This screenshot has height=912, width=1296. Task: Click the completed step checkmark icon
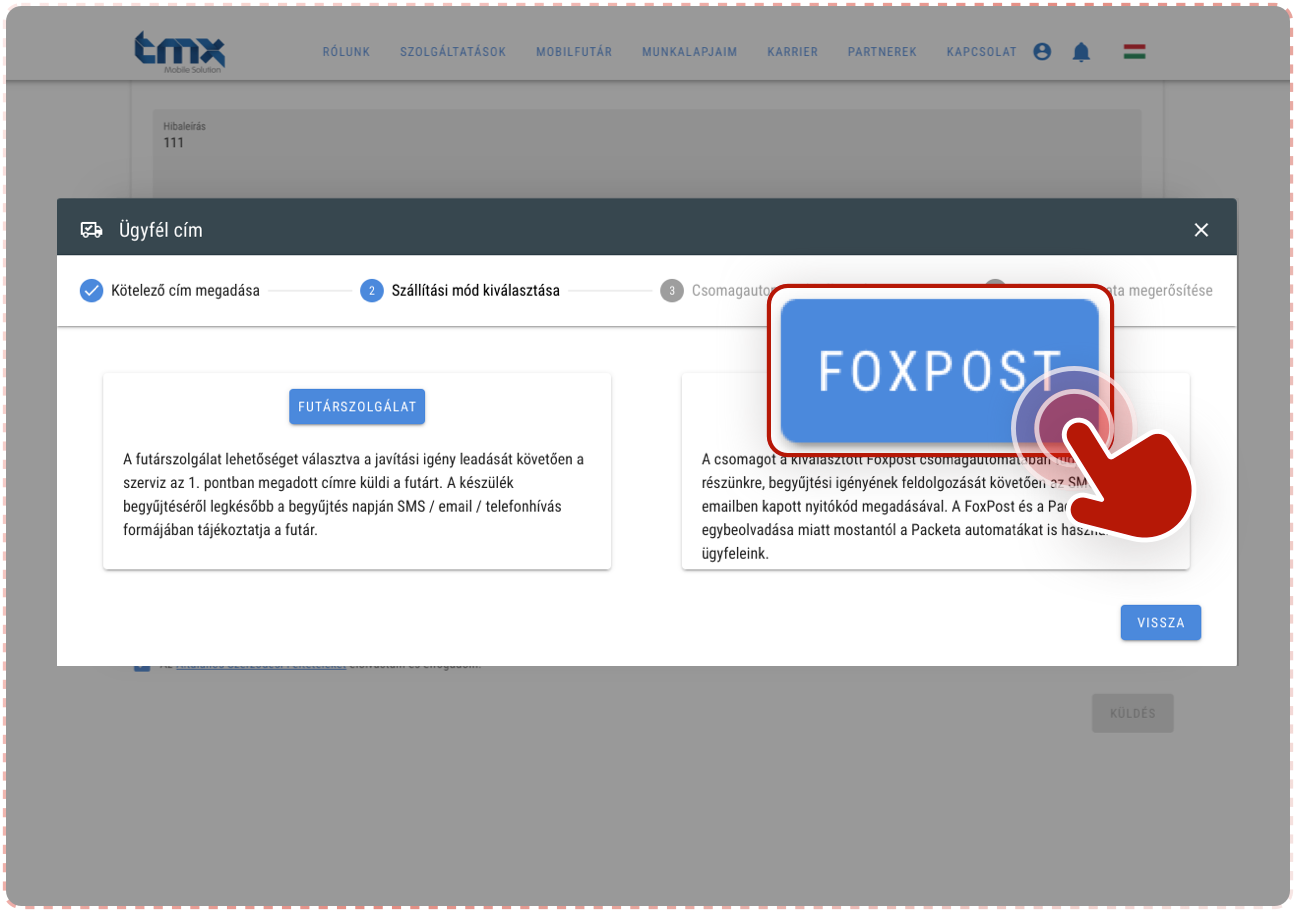(x=91, y=291)
